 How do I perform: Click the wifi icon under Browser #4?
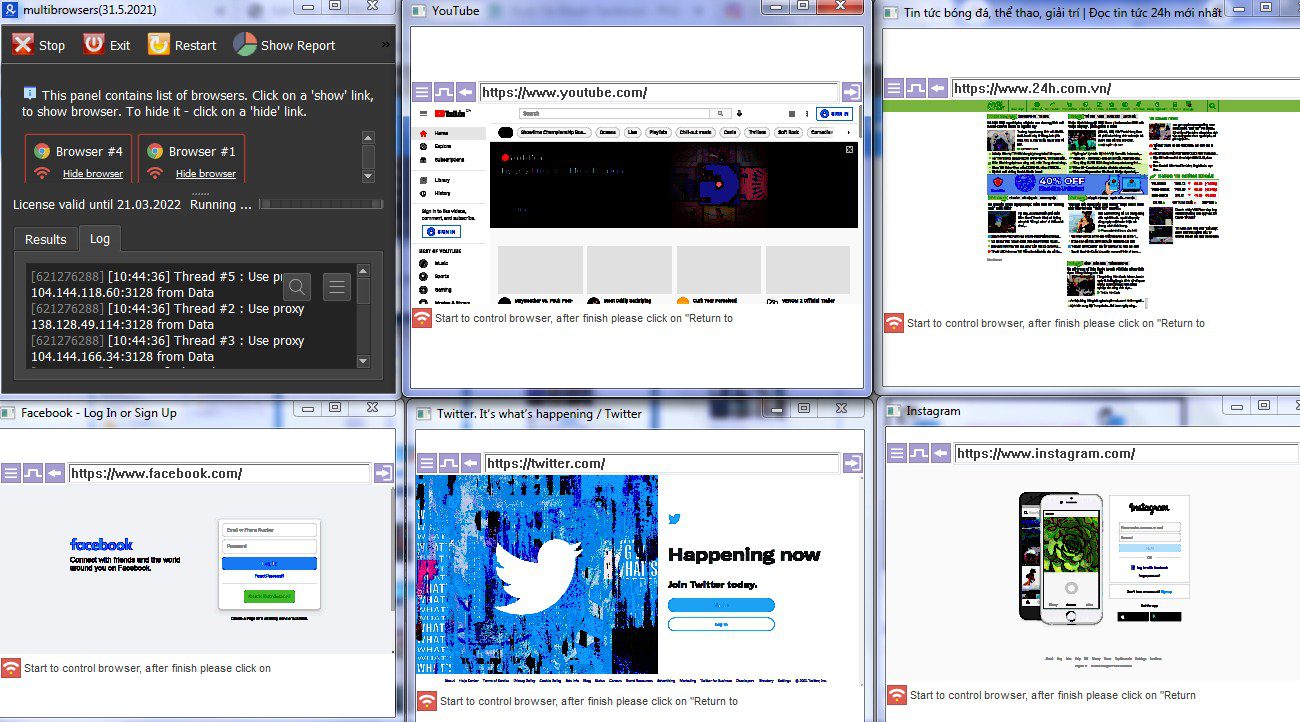tap(42, 173)
